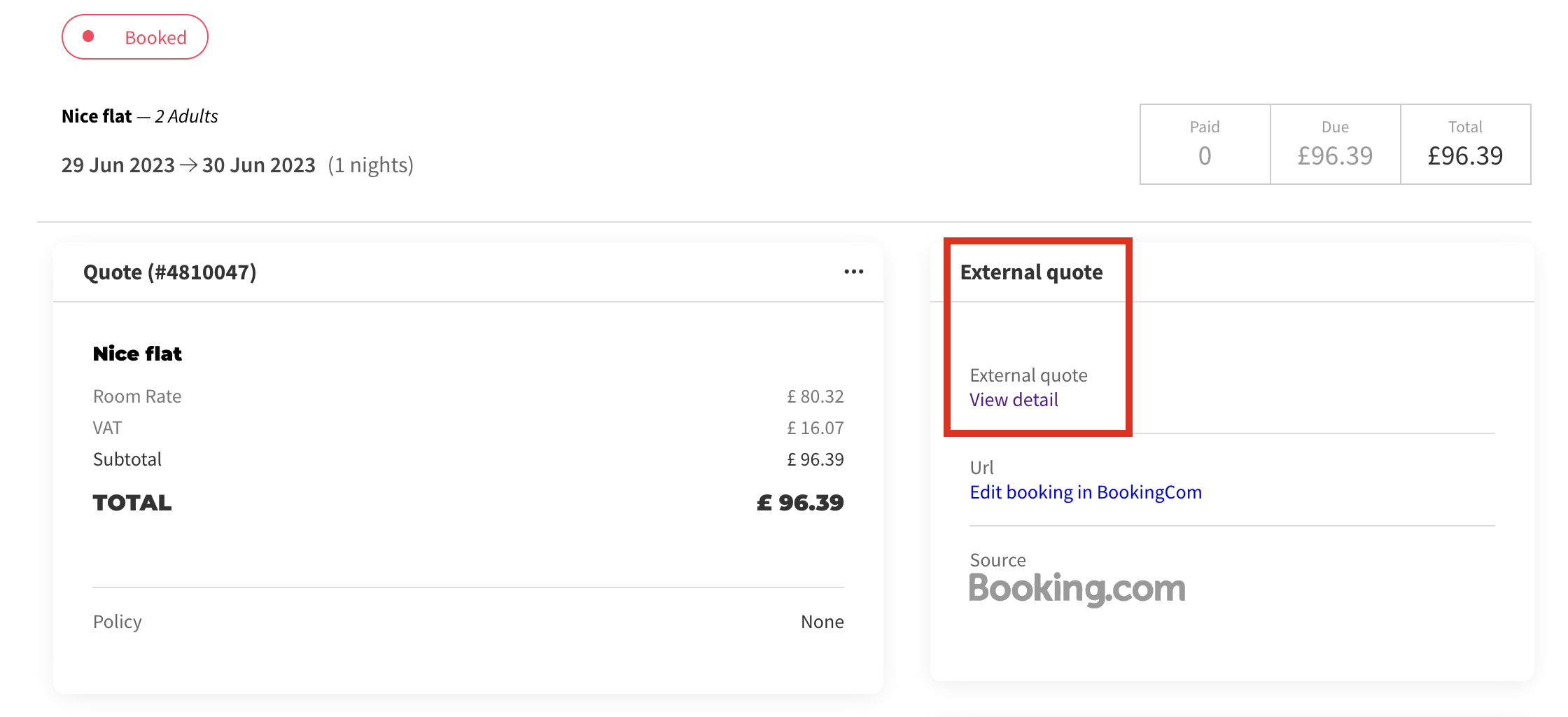Click the Subtotal row label
This screenshot has width=1568, height=717.
click(127, 459)
